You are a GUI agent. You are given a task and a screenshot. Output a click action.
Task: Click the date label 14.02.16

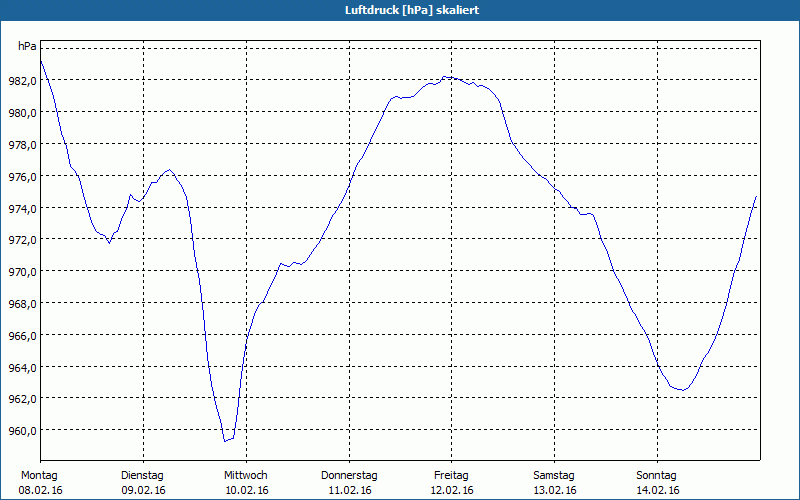coord(658,490)
